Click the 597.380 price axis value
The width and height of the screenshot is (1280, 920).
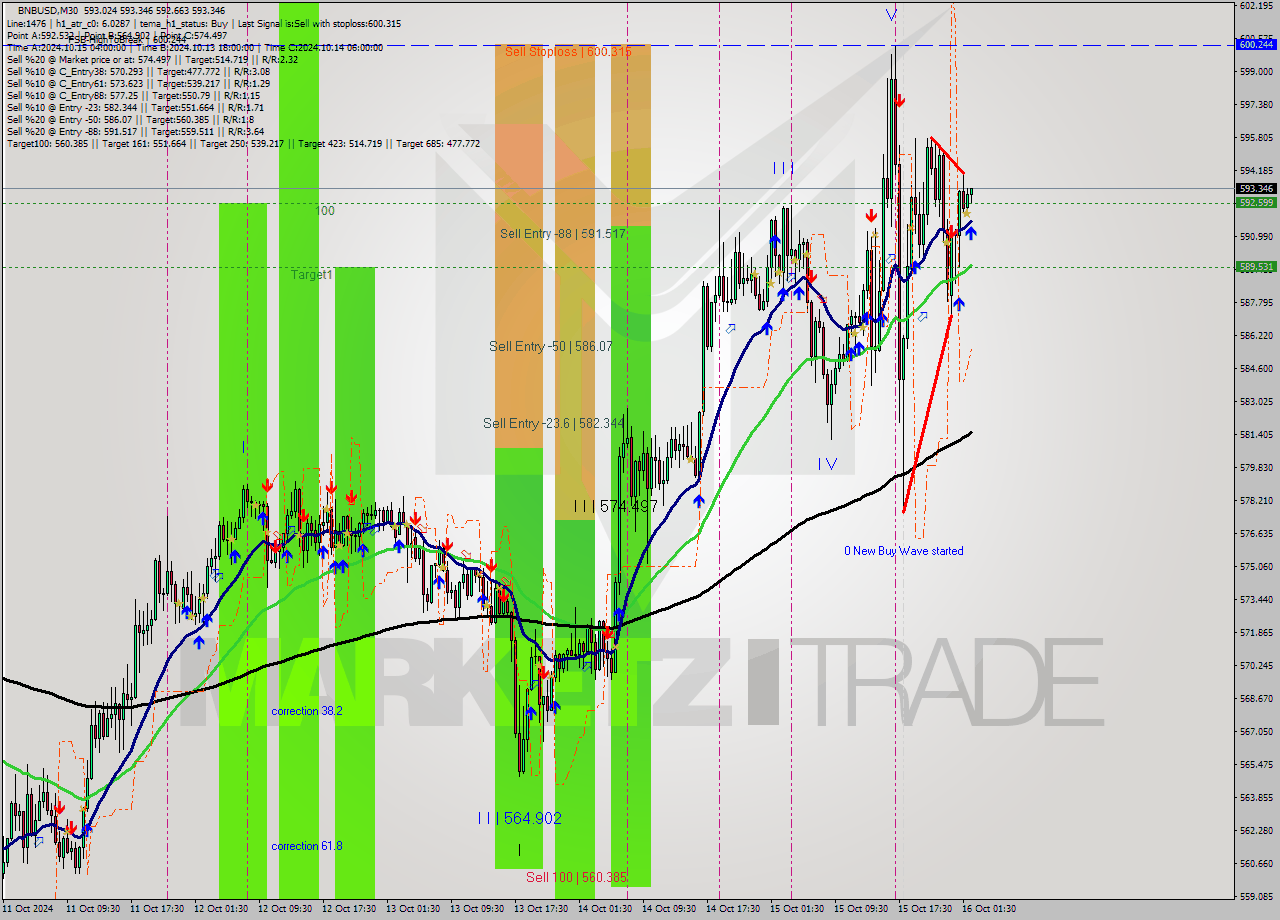coord(1256,104)
